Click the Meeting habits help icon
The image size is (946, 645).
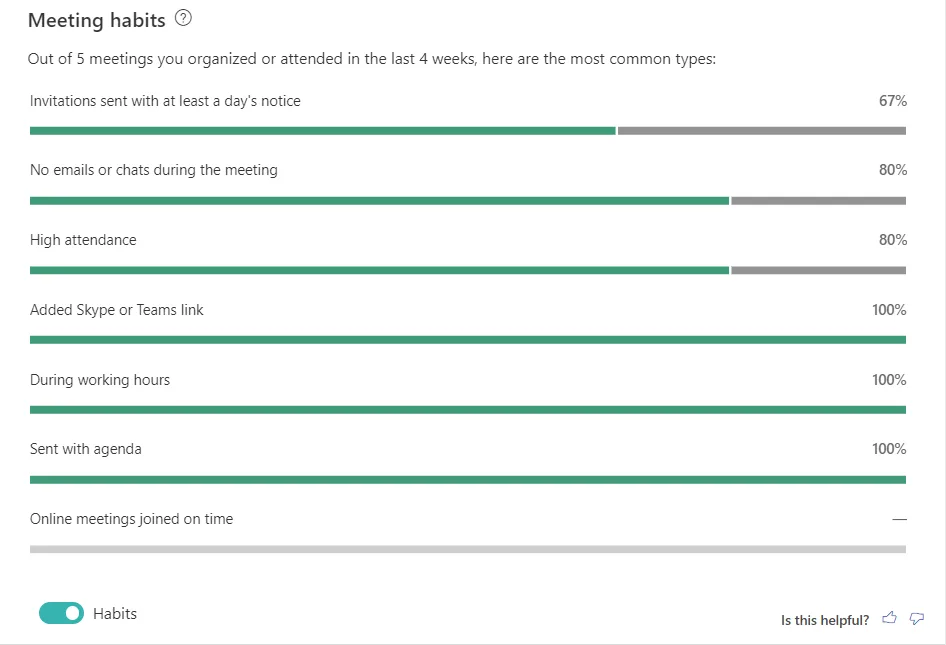click(183, 18)
